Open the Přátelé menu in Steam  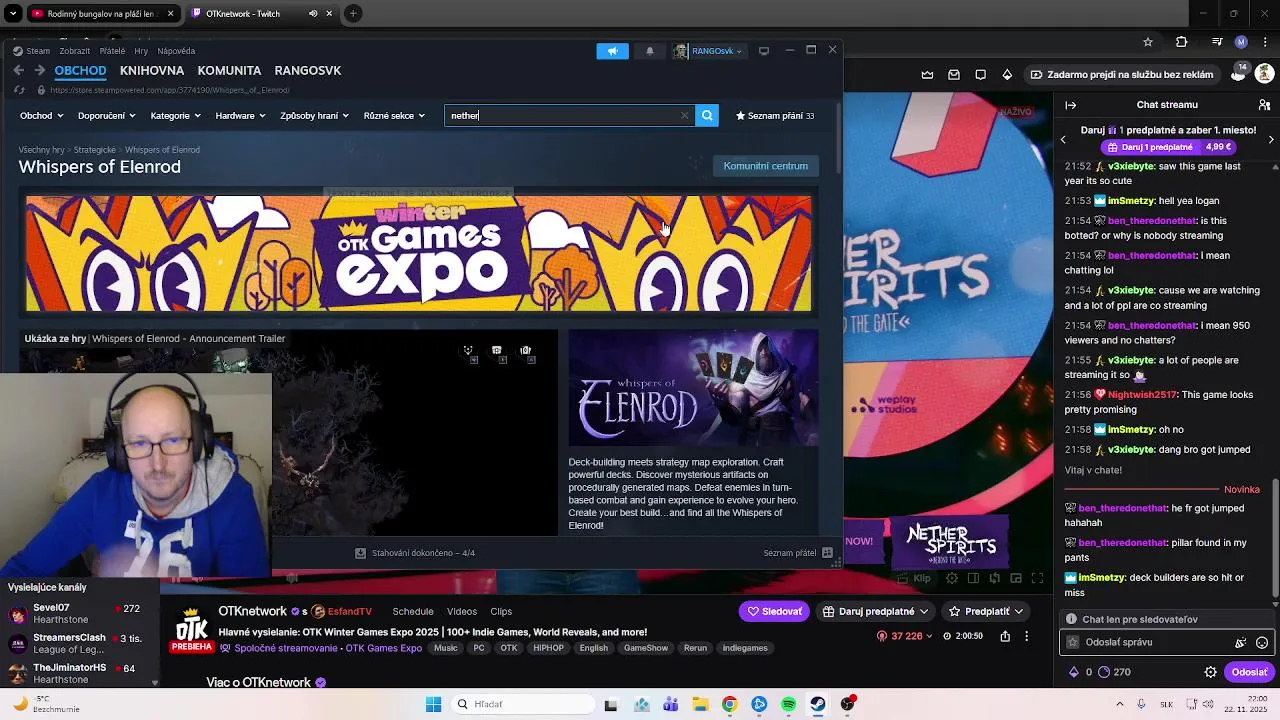(112, 51)
